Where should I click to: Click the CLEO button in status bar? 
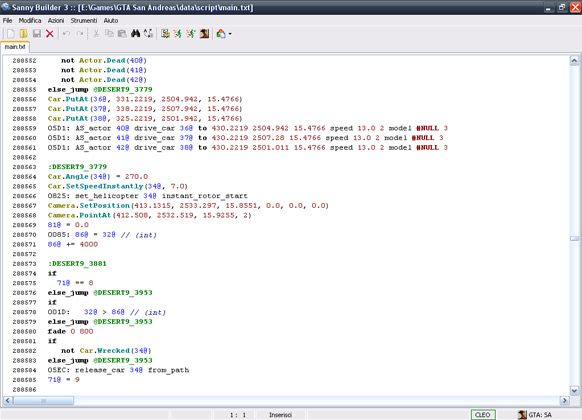(483, 415)
